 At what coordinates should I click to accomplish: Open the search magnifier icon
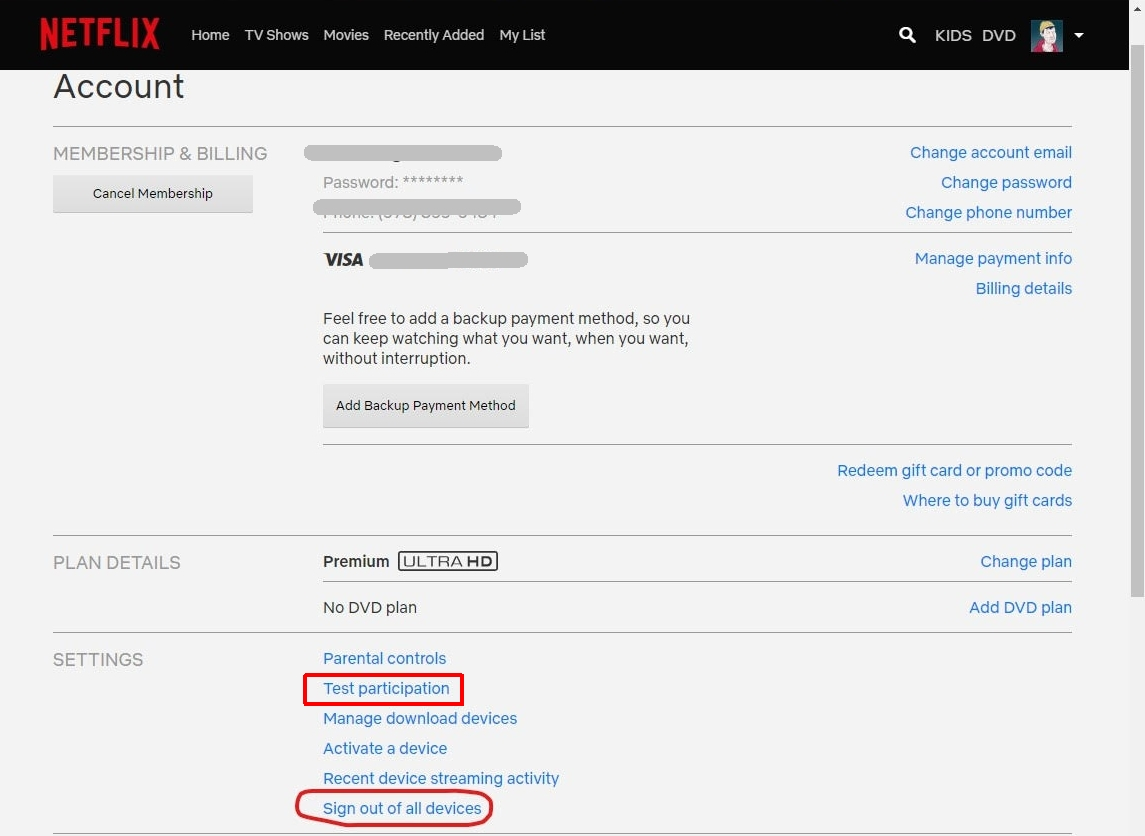point(907,35)
